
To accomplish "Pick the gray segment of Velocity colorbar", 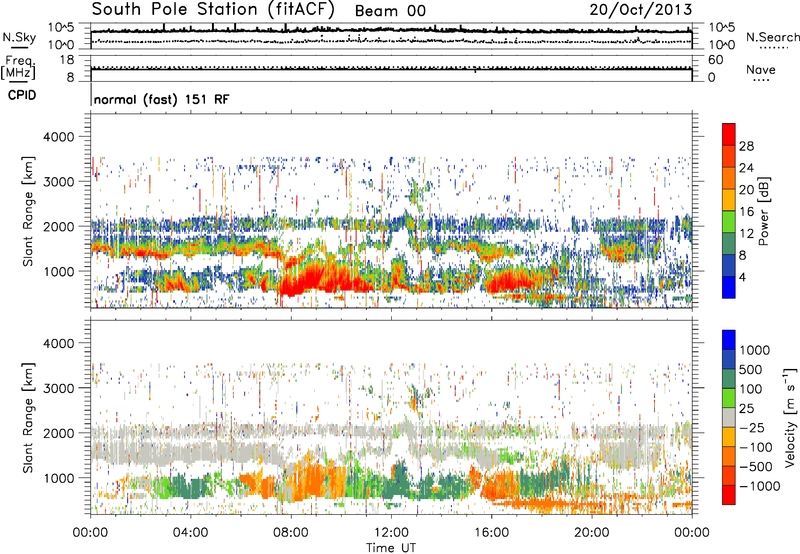I will 729,418.
